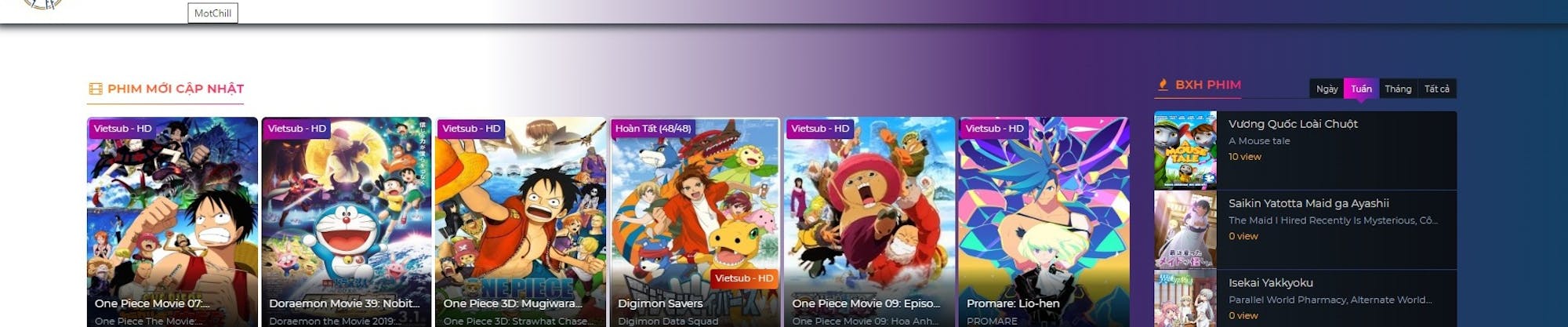Click the site logo in top left
This screenshot has height=327, width=1568.
point(43,4)
